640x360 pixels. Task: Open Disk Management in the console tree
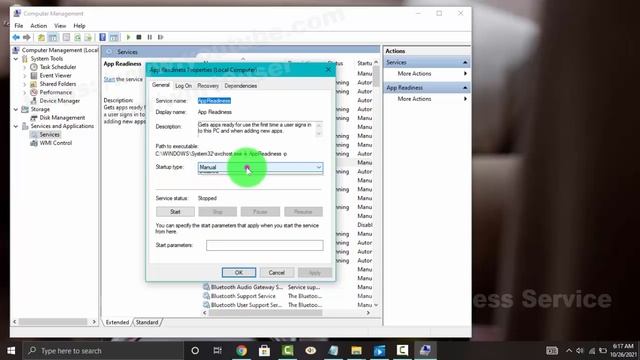point(62,118)
